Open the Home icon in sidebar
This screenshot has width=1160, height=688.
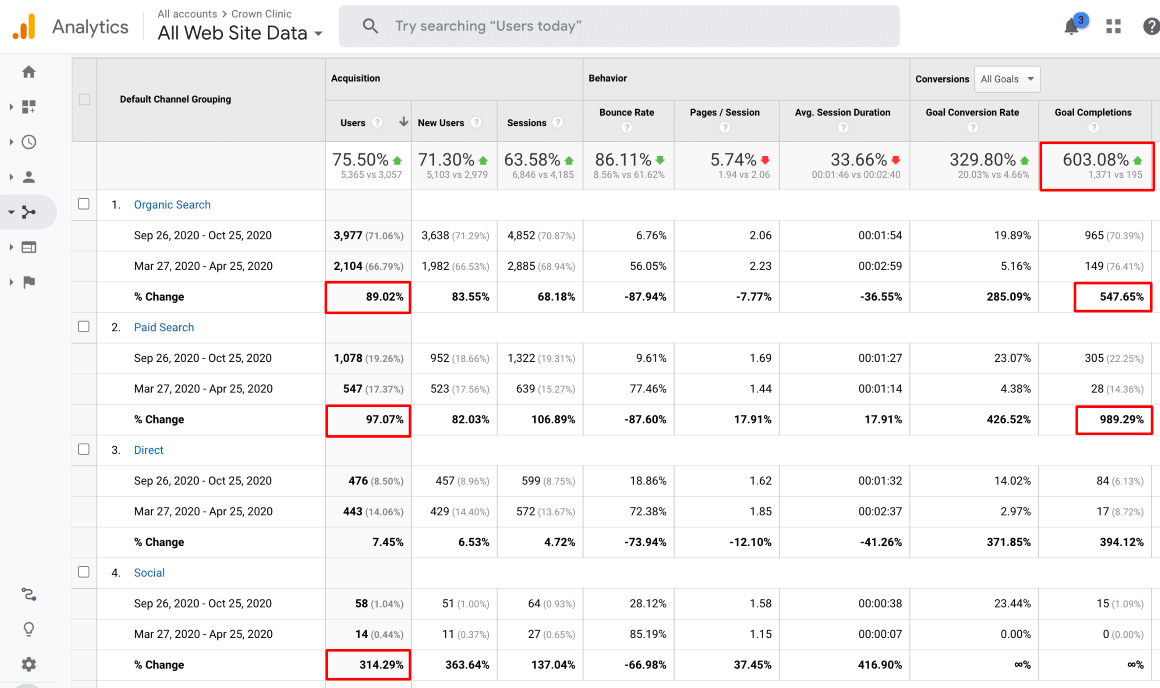point(28,72)
